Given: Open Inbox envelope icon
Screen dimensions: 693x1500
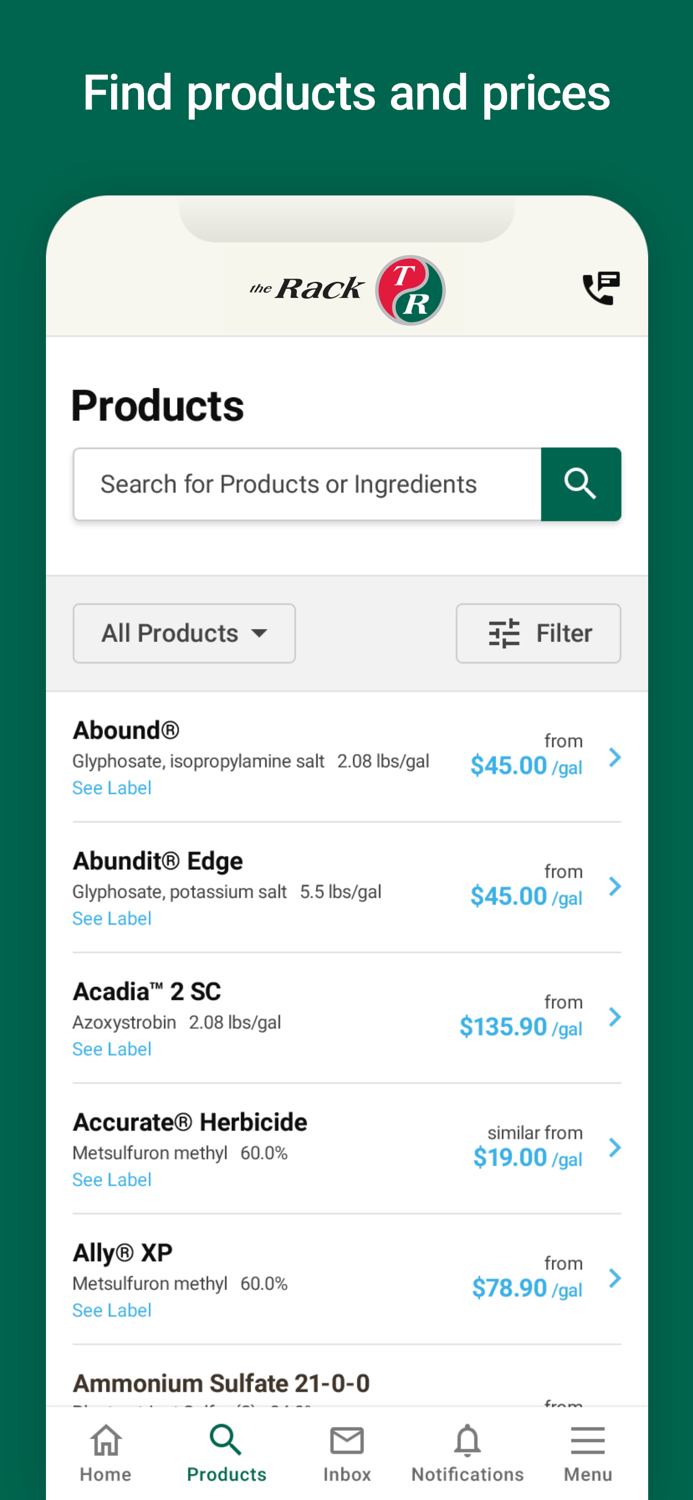Looking at the screenshot, I should click(x=347, y=1441).
